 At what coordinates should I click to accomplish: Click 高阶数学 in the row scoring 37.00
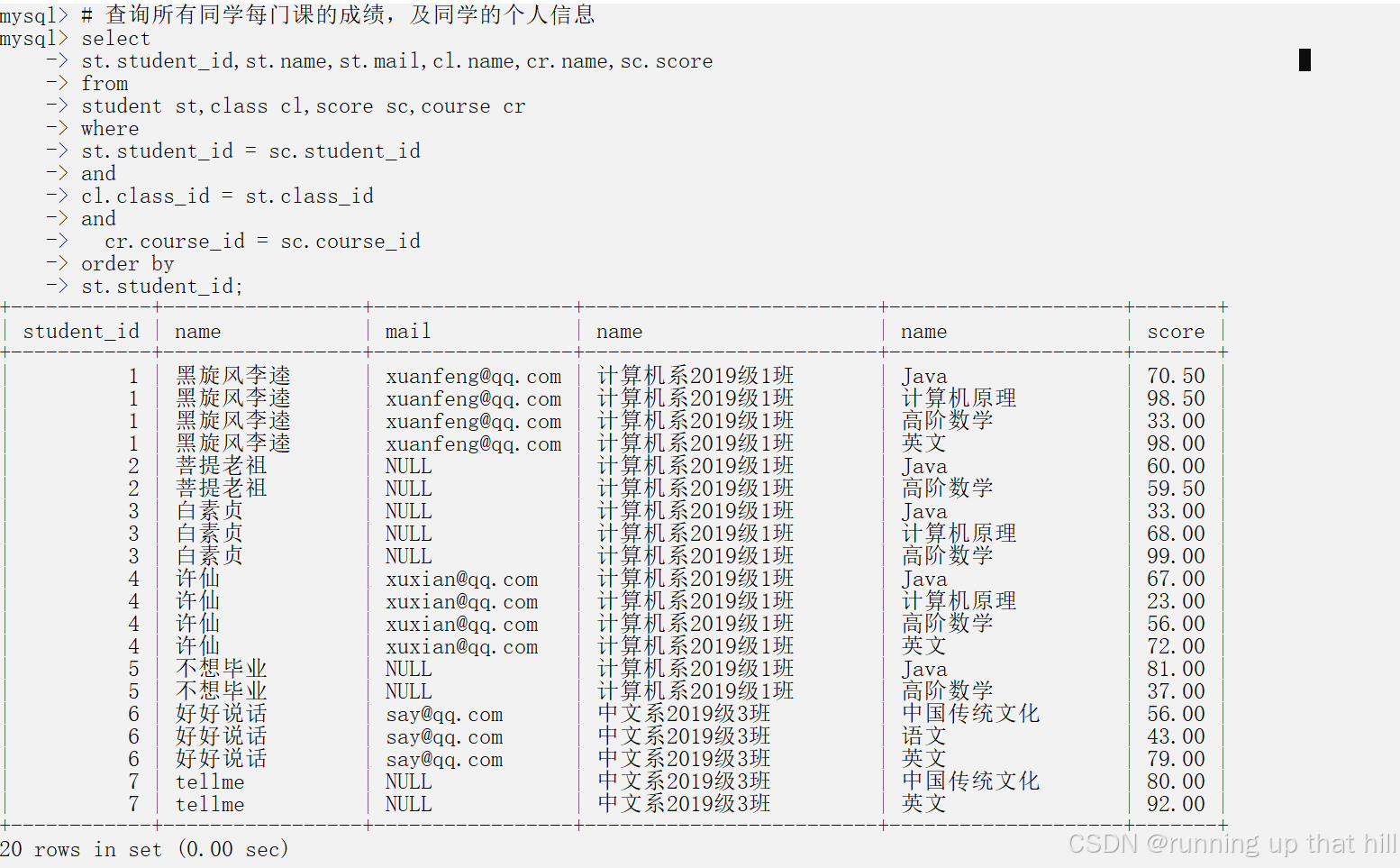(948, 691)
